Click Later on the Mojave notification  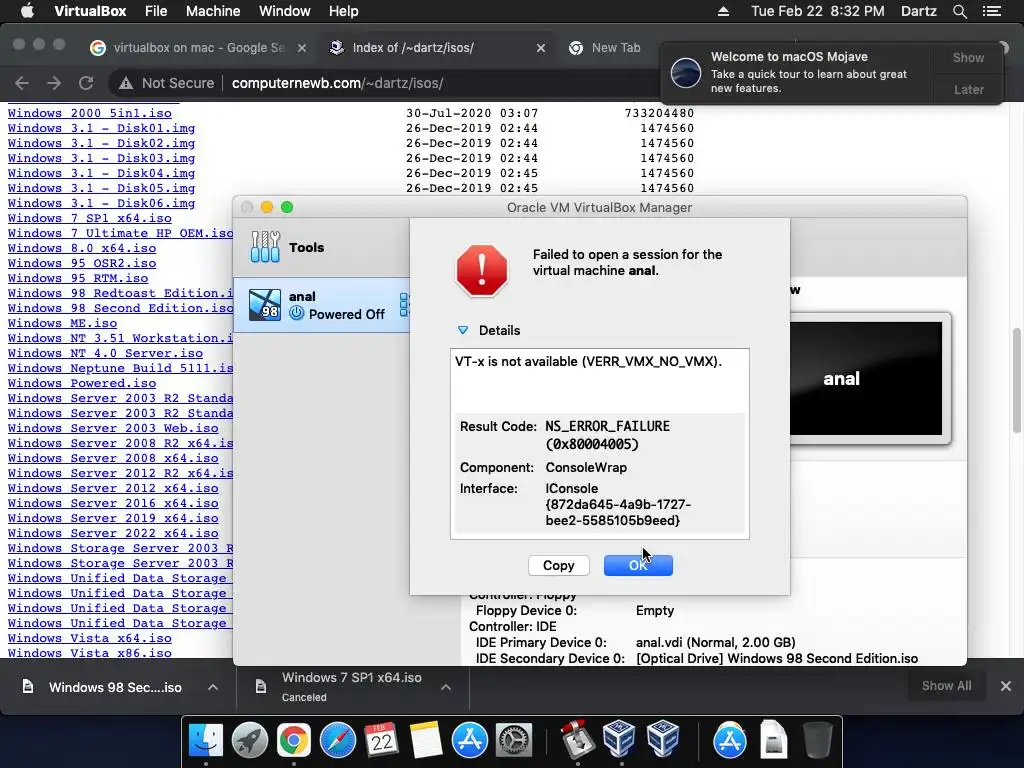click(x=968, y=89)
